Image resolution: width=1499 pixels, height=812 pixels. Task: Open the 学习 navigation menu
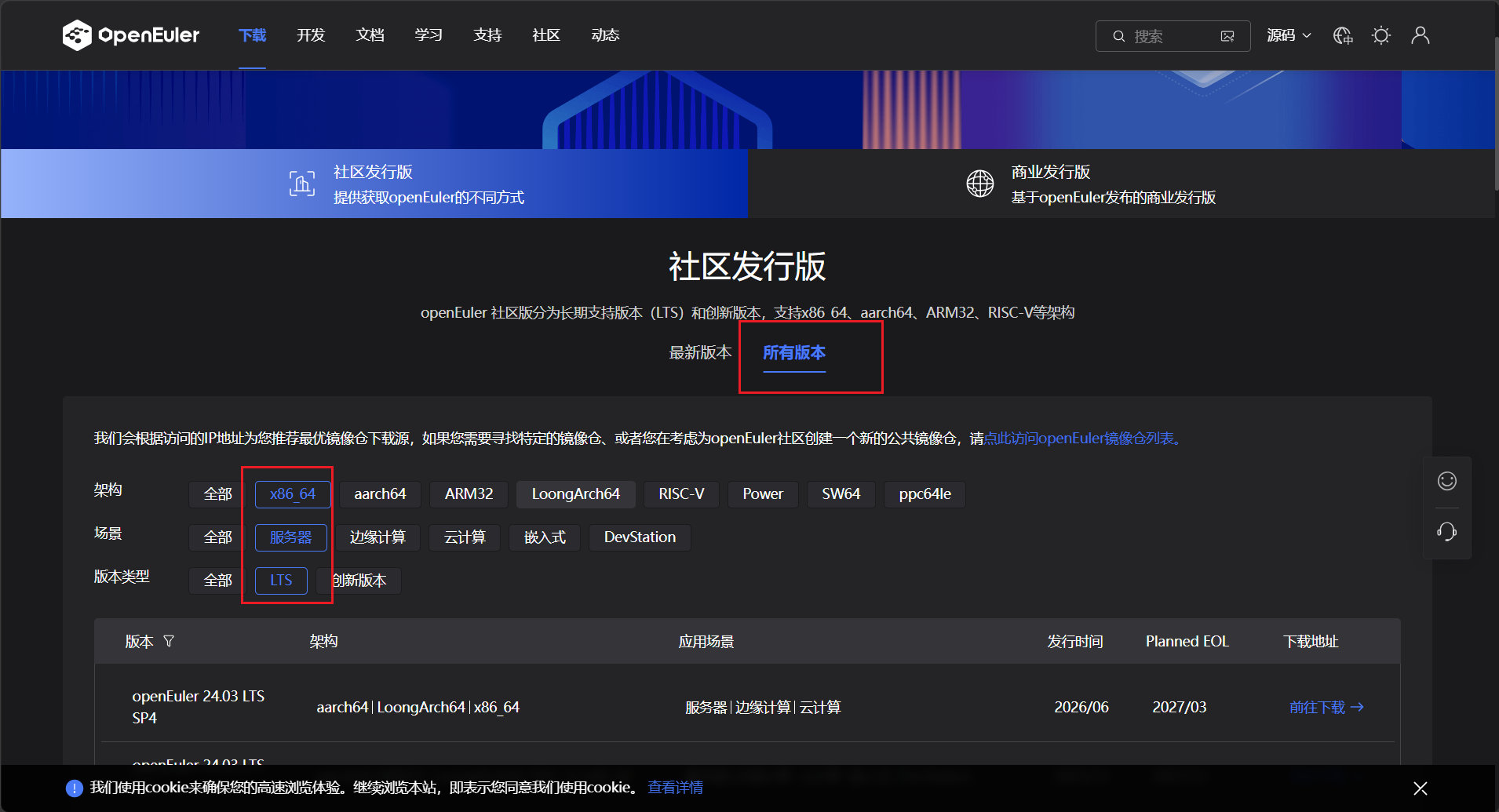(x=429, y=35)
